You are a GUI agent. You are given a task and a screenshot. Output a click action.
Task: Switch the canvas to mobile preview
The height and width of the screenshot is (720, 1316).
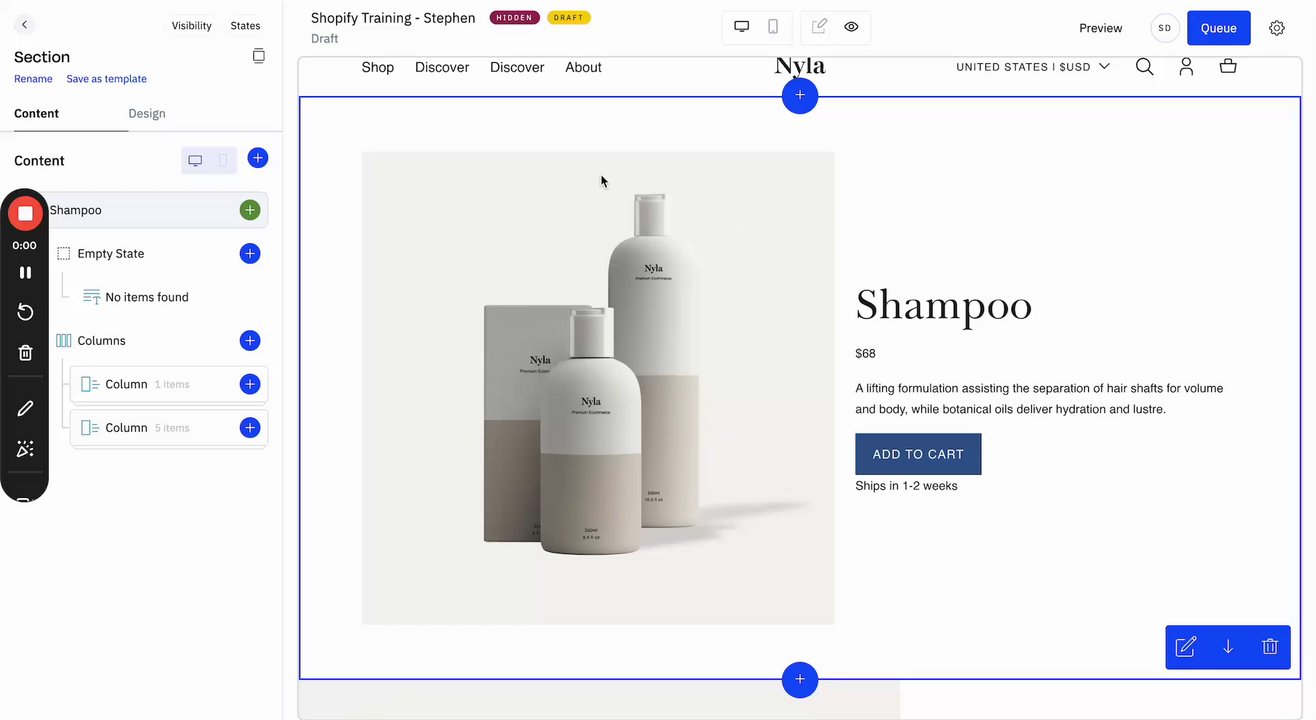773,27
